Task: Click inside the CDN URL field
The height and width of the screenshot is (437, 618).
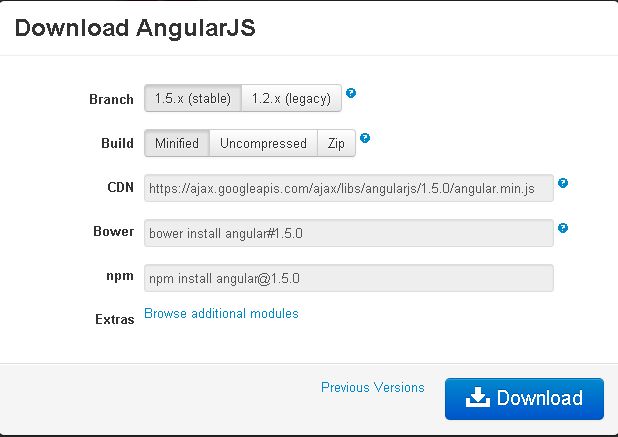Action: coord(348,188)
